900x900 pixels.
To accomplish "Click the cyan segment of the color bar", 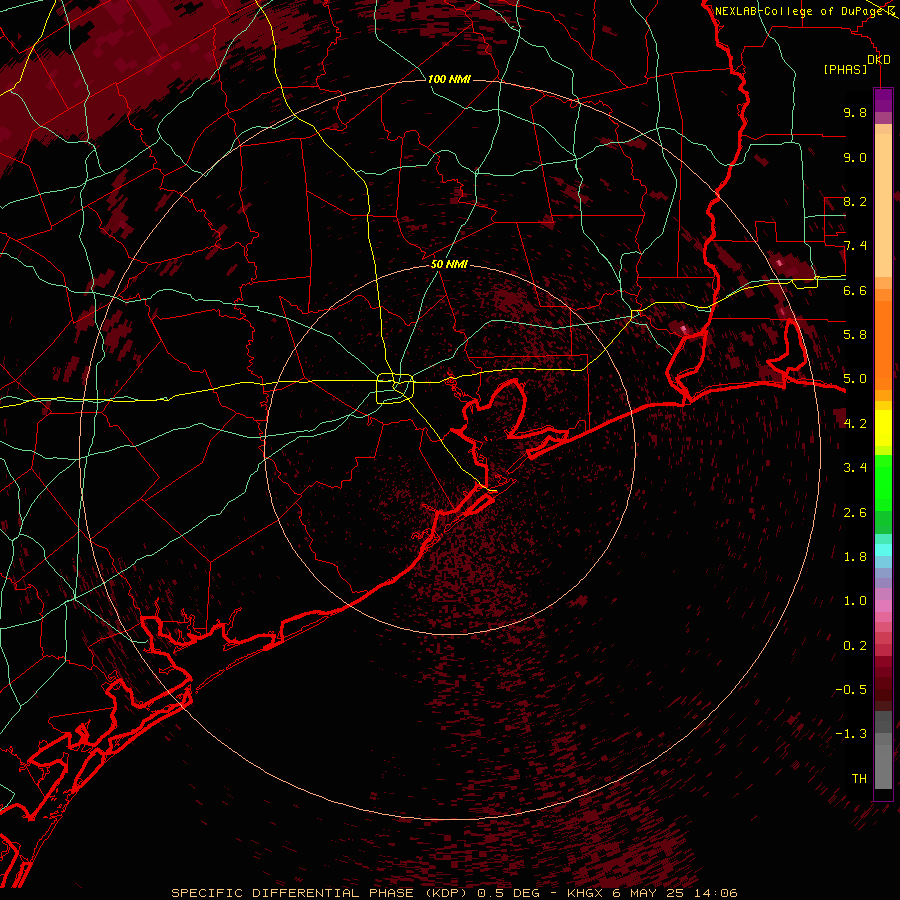I will pyautogui.click(x=883, y=550).
